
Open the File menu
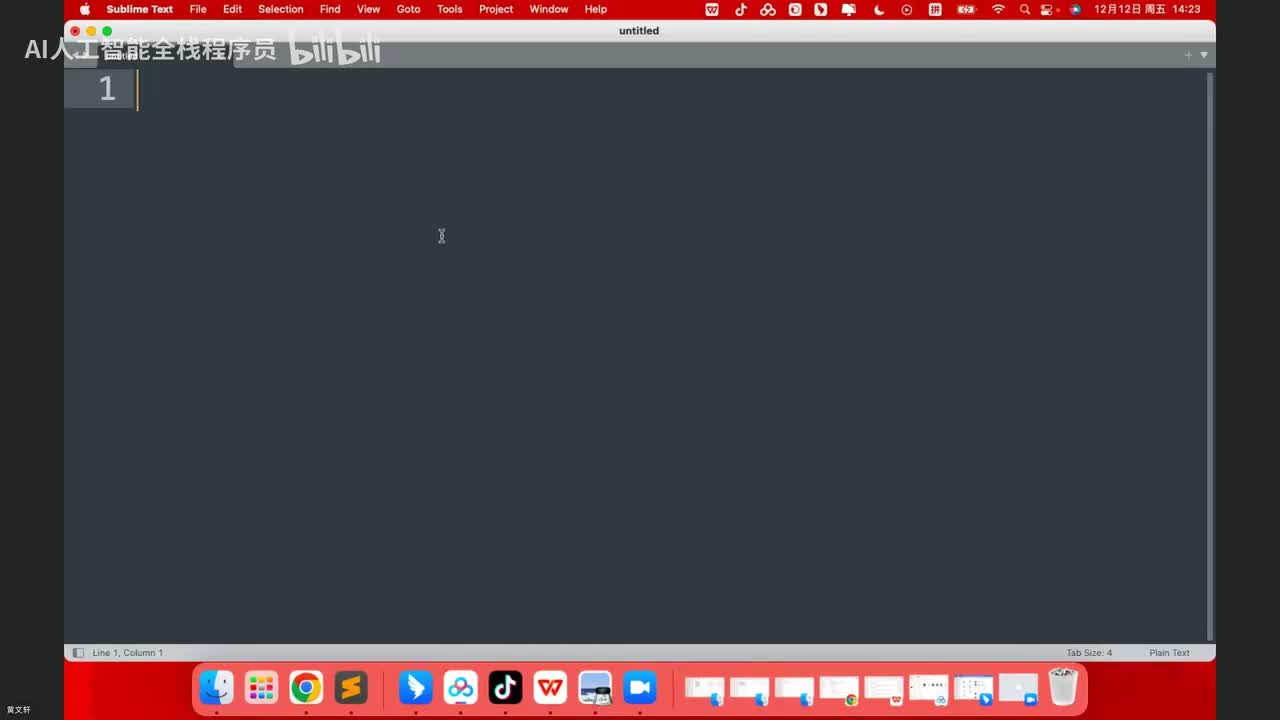tap(198, 9)
